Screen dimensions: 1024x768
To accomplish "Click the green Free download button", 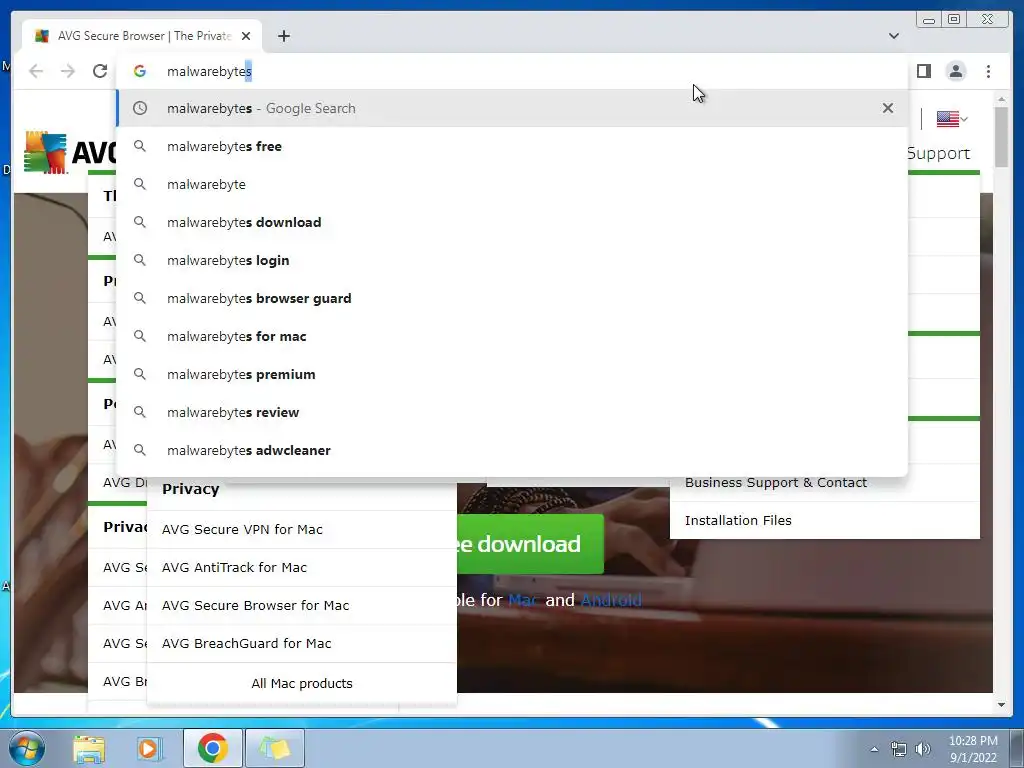I will tap(530, 544).
